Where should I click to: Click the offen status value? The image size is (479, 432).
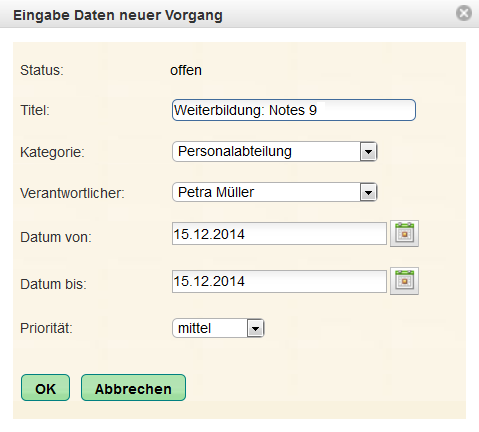pos(186,70)
